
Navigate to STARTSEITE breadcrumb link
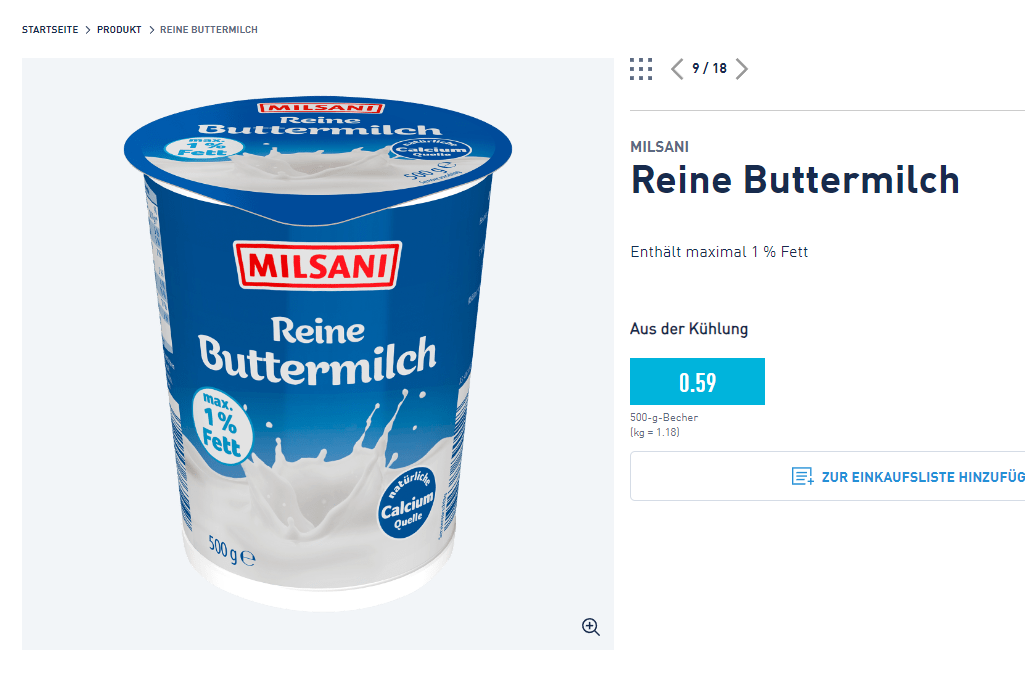point(50,30)
